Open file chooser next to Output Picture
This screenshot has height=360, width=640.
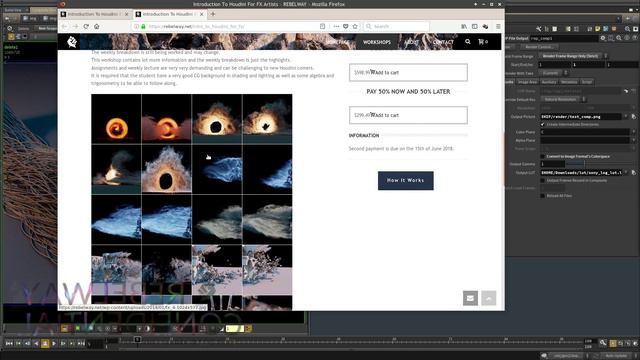[x=633, y=116]
